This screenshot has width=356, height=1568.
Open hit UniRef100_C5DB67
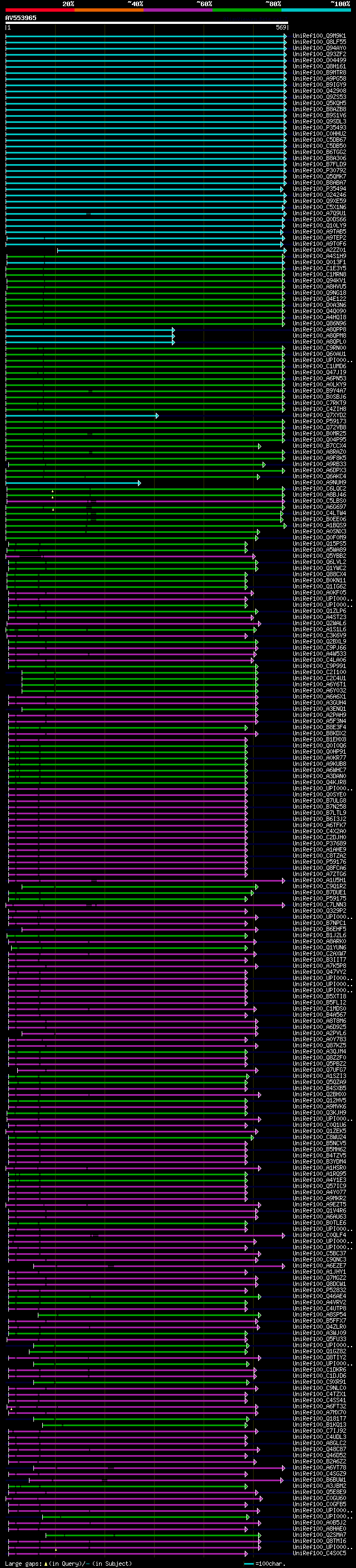(x=319, y=140)
